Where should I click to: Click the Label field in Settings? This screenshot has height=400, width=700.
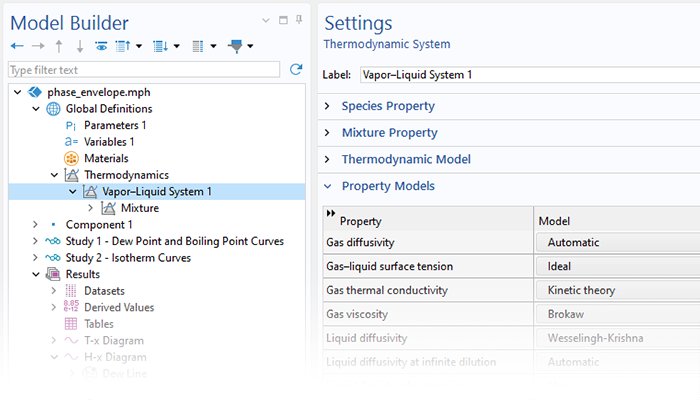pyautogui.click(x=530, y=75)
